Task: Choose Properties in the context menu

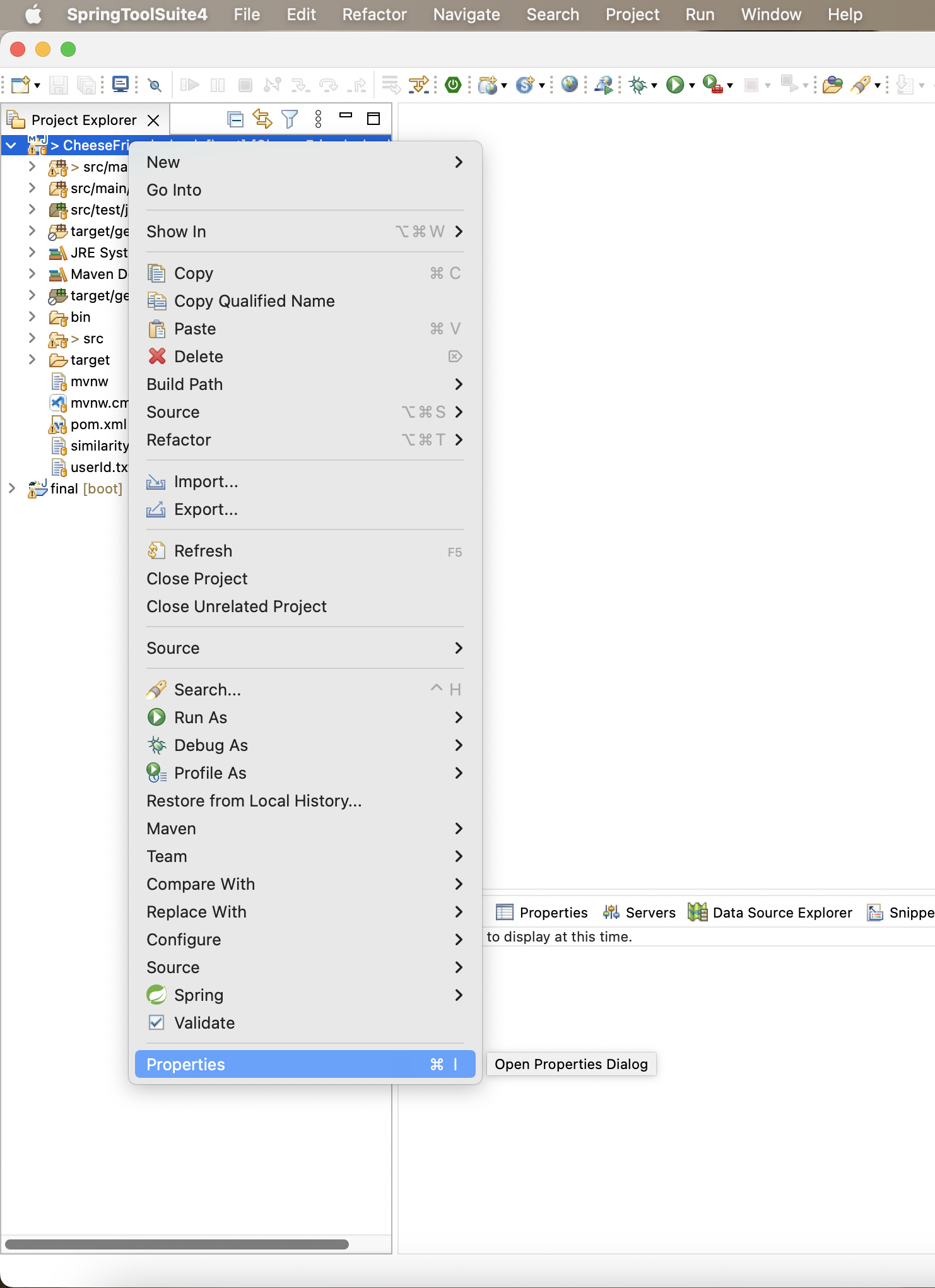Action: [x=305, y=1065]
